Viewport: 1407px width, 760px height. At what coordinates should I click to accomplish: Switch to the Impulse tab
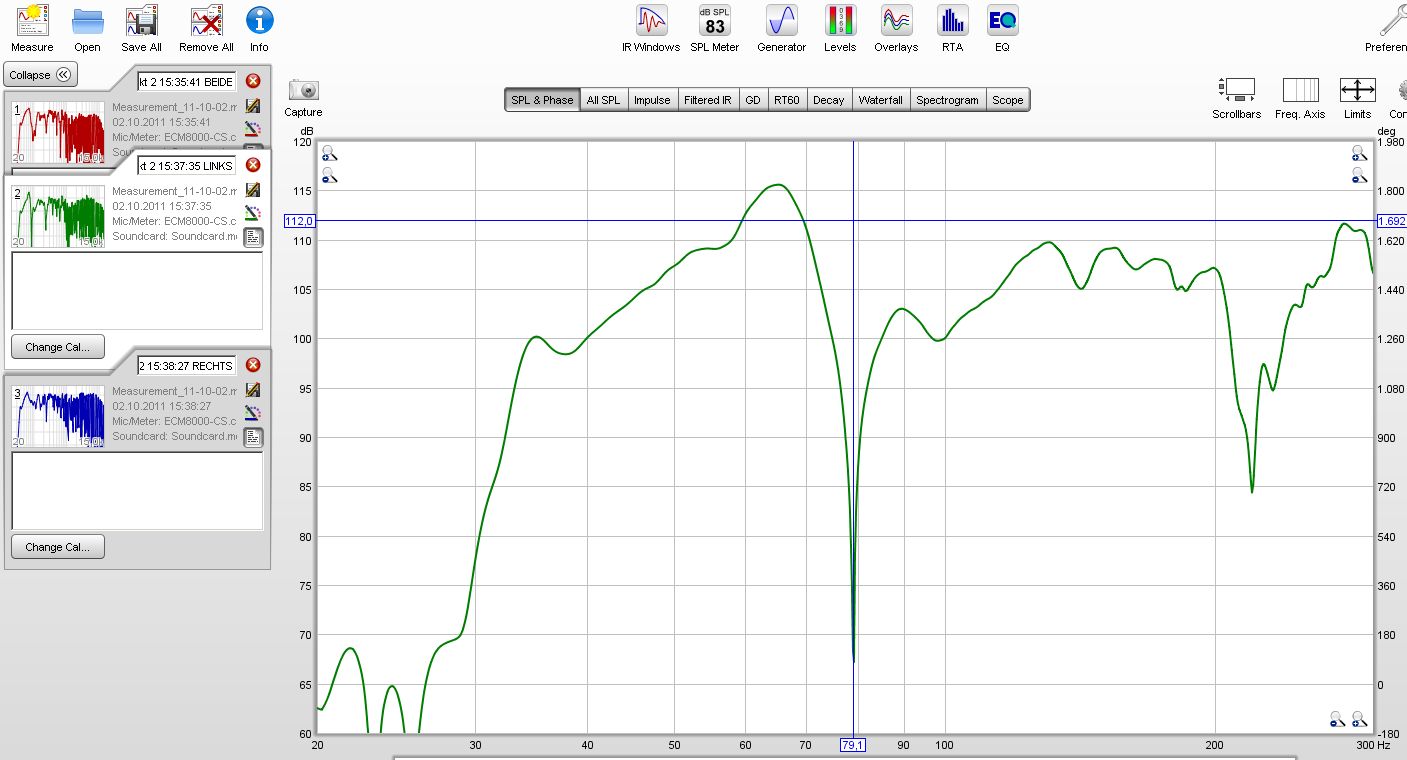tap(652, 100)
